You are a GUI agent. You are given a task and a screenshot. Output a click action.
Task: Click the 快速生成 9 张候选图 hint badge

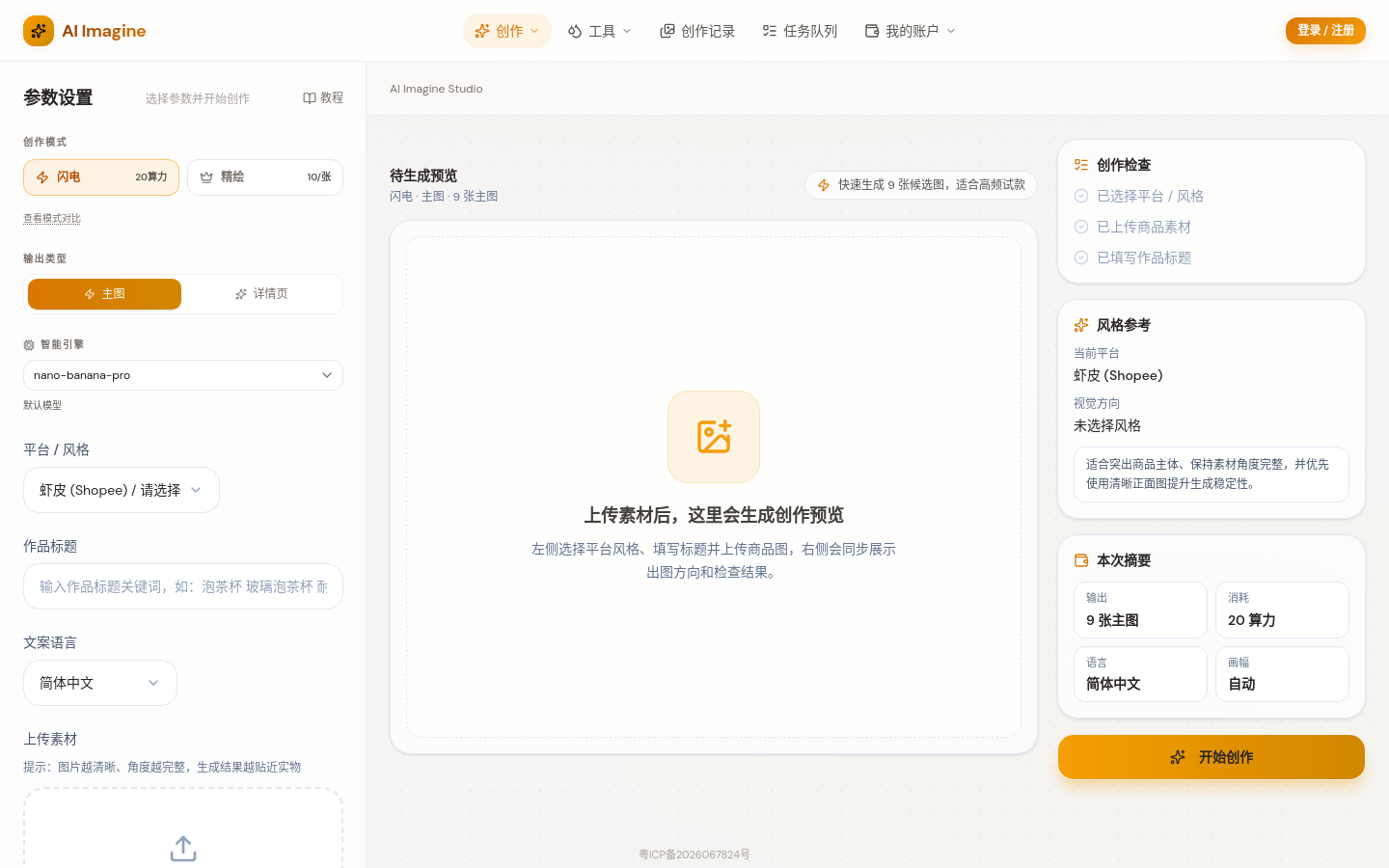coord(921,185)
